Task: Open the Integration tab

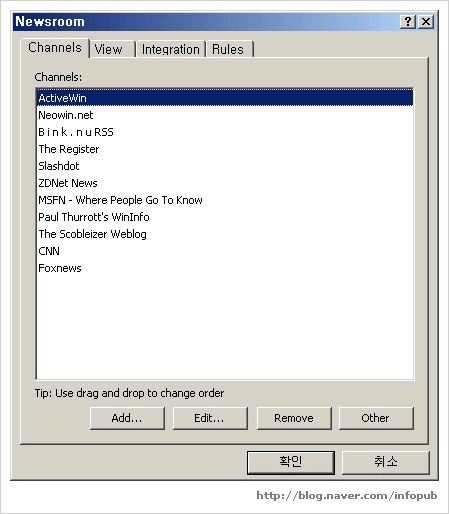Action: click(x=171, y=49)
